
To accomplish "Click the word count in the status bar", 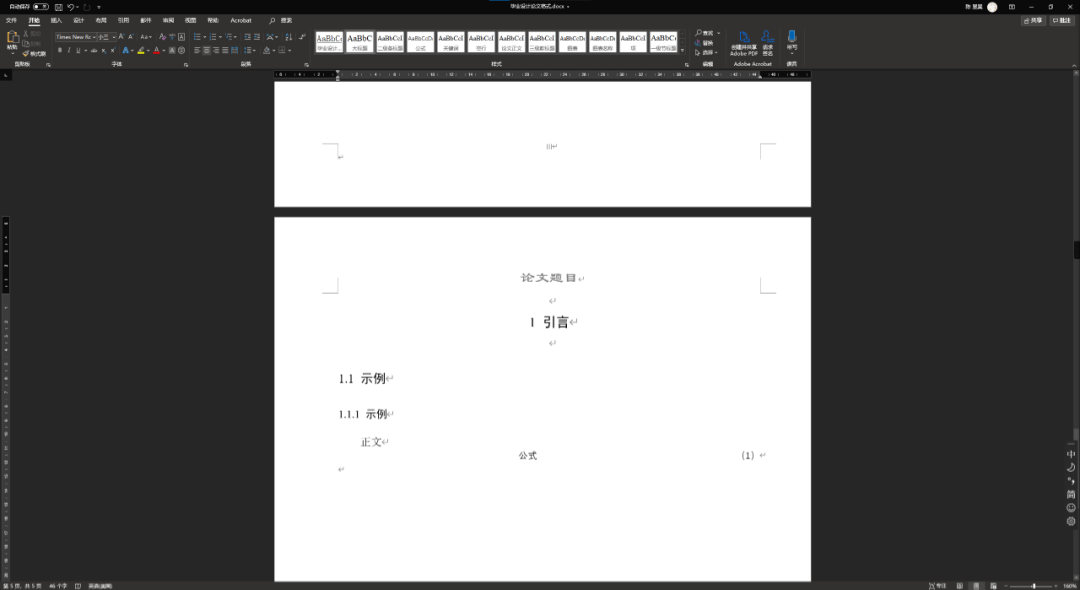I will (58, 586).
